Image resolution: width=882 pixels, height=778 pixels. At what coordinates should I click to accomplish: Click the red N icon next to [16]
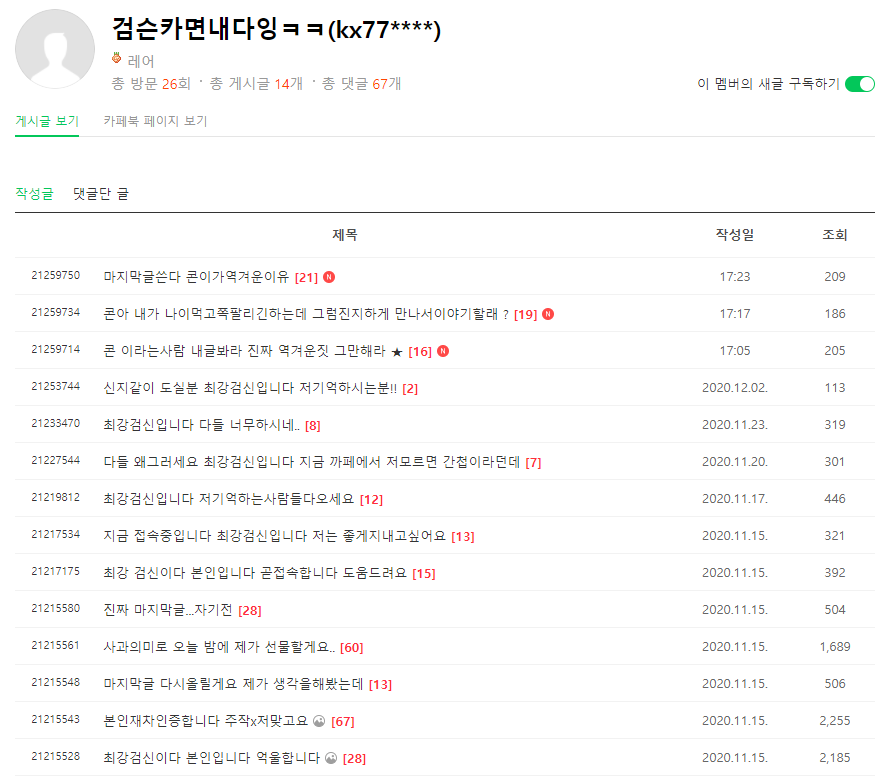tap(443, 351)
